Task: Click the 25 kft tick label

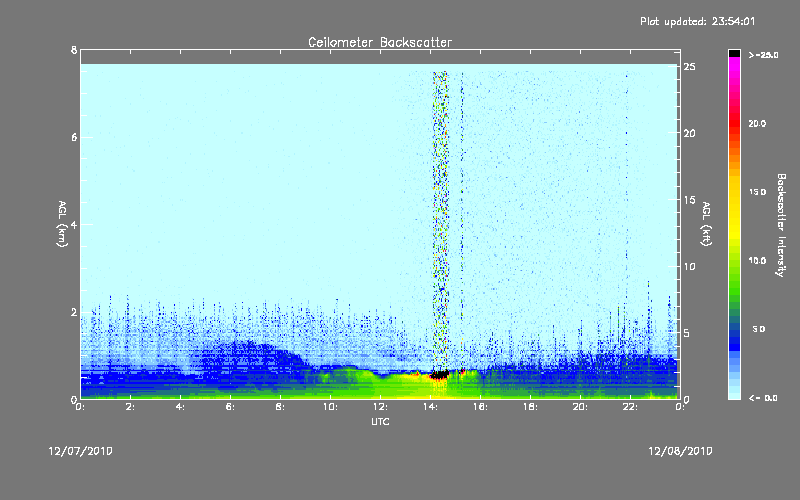Action: (690, 67)
